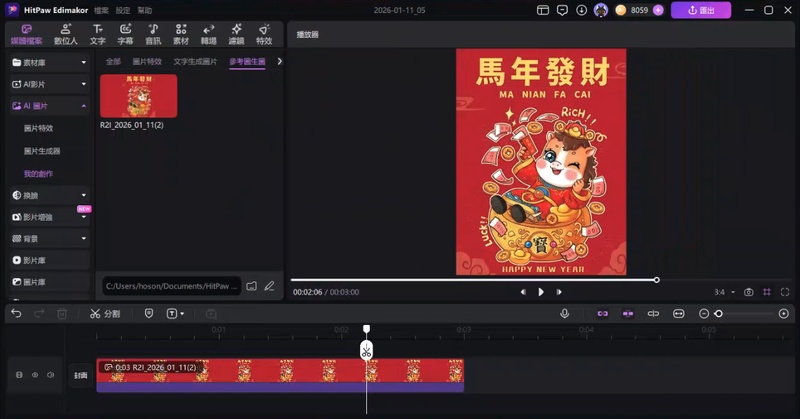The image size is (800, 419).
Task: Click the timeline zoom in plus icon
Action: 784,313
